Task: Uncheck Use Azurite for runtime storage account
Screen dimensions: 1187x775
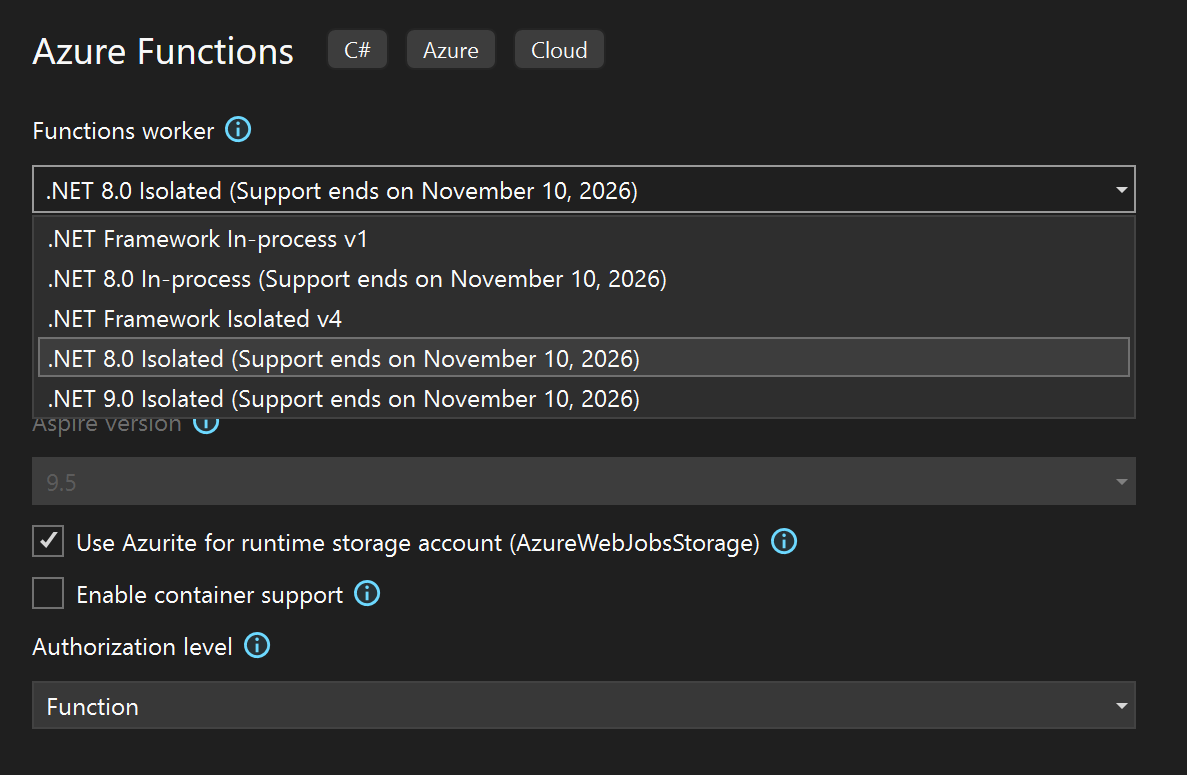Action: (x=48, y=541)
